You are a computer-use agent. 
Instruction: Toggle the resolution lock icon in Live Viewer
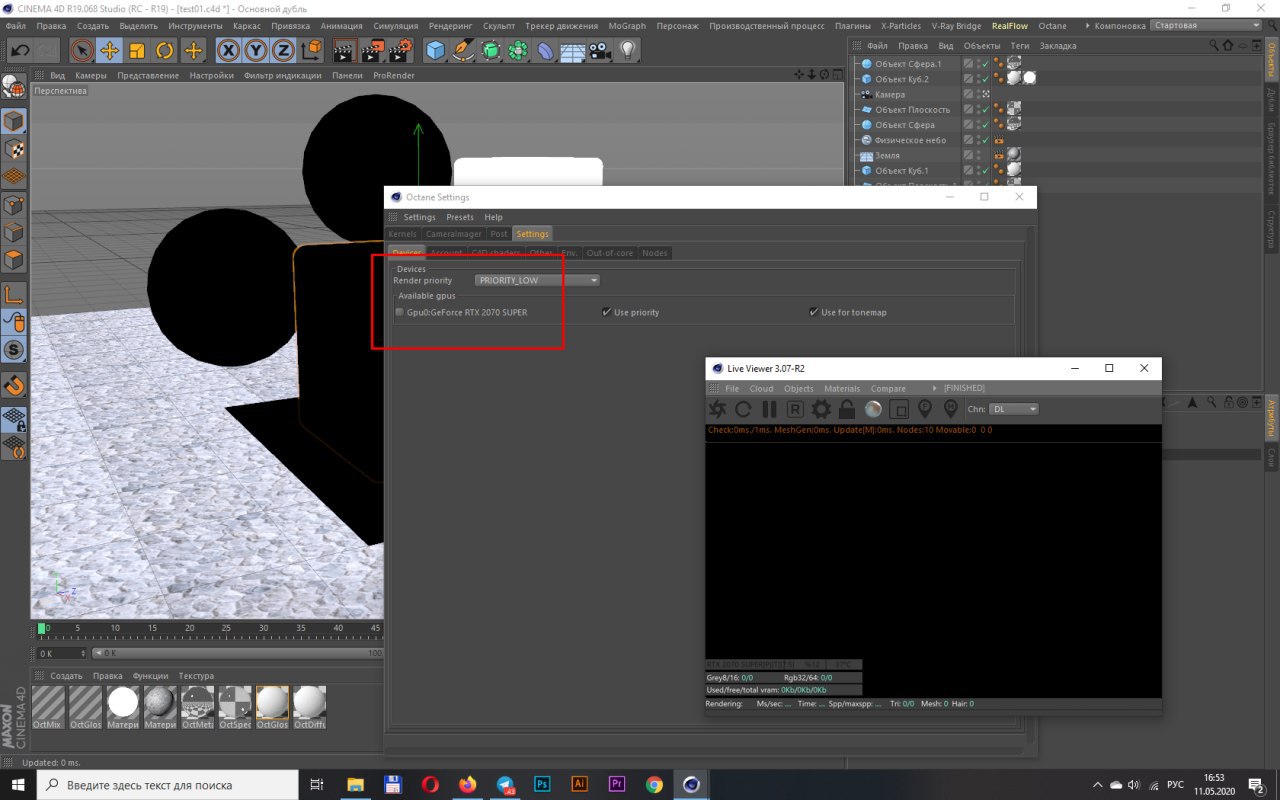847,409
